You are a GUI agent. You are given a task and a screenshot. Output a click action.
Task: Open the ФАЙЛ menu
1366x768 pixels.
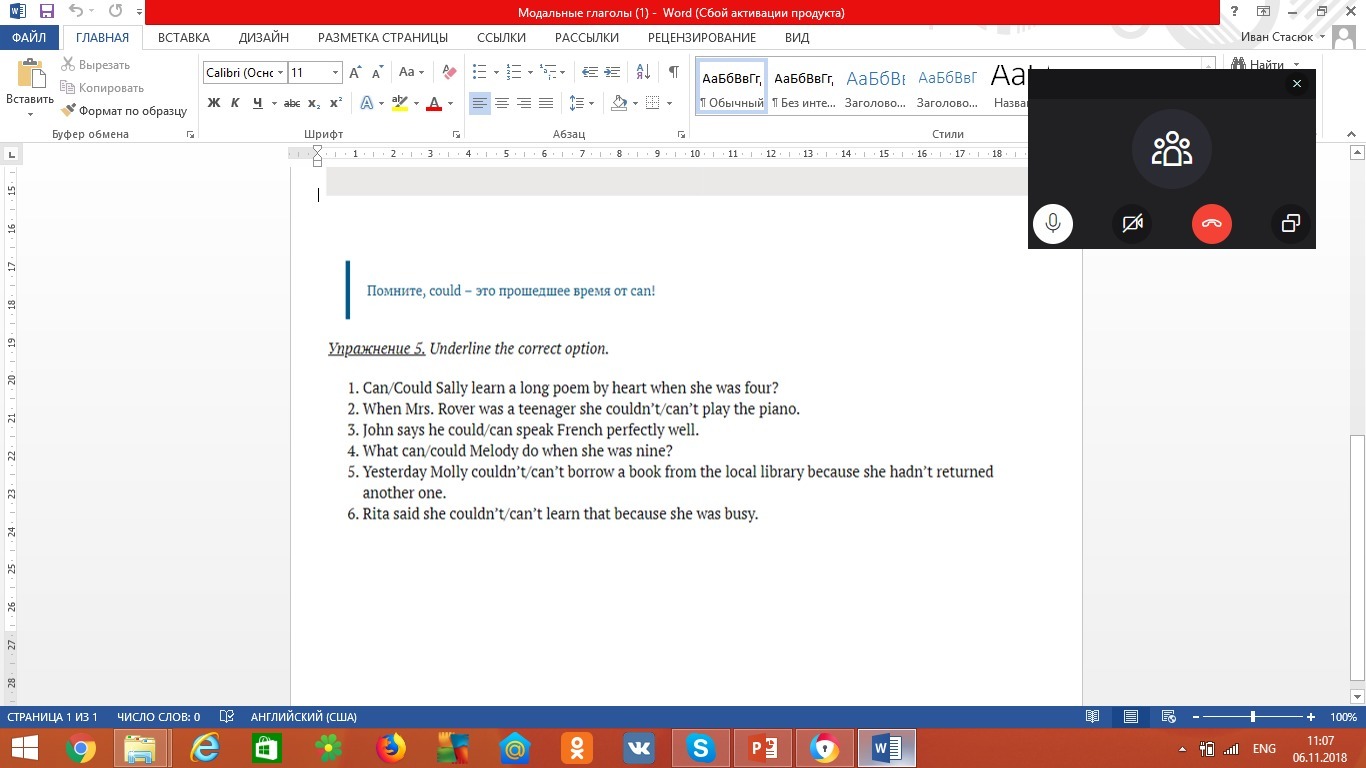pos(29,37)
